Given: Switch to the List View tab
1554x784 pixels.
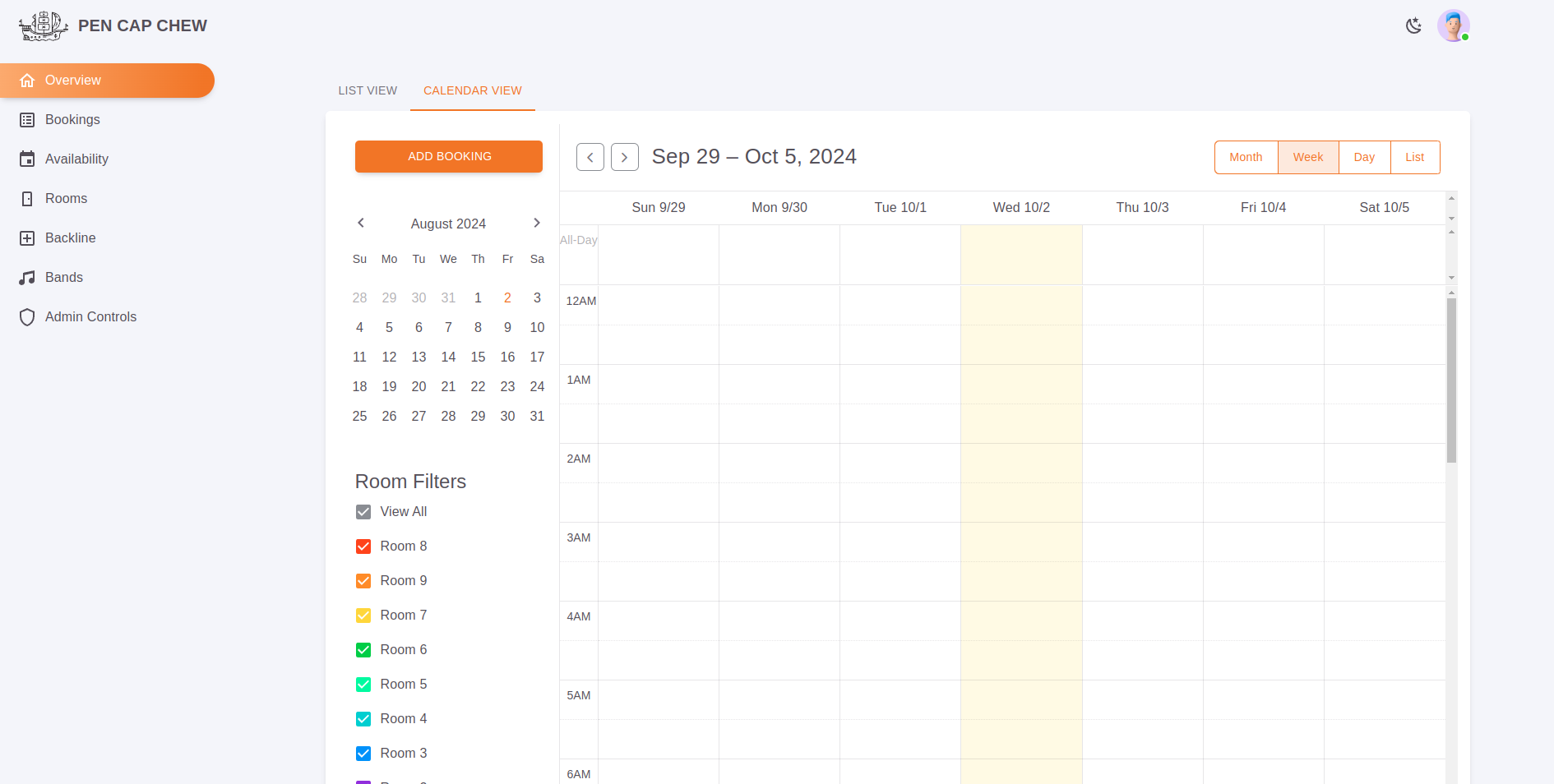Looking at the screenshot, I should [x=368, y=90].
